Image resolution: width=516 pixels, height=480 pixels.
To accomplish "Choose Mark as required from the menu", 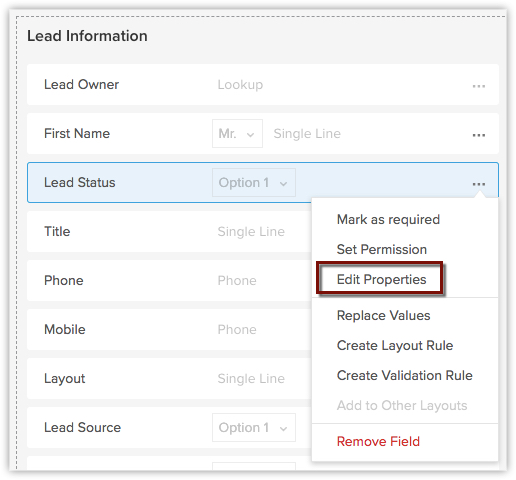I will click(x=388, y=220).
